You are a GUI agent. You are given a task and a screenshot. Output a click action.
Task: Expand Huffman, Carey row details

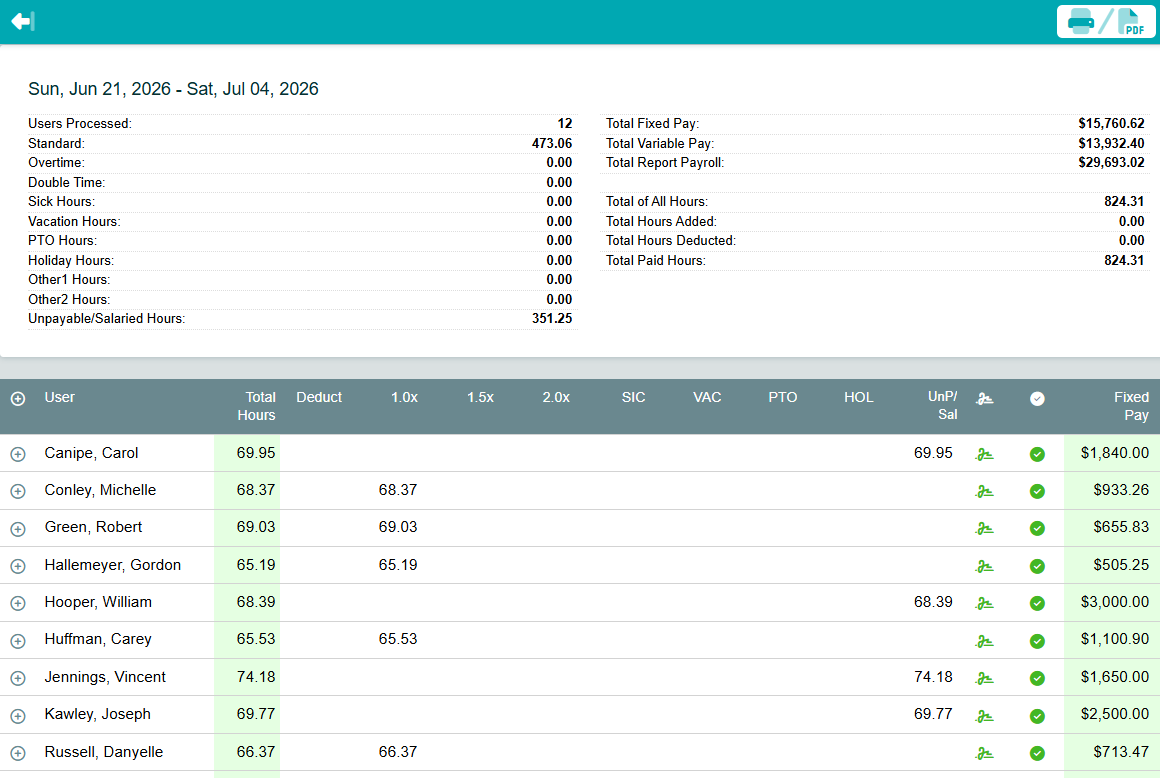point(18,640)
